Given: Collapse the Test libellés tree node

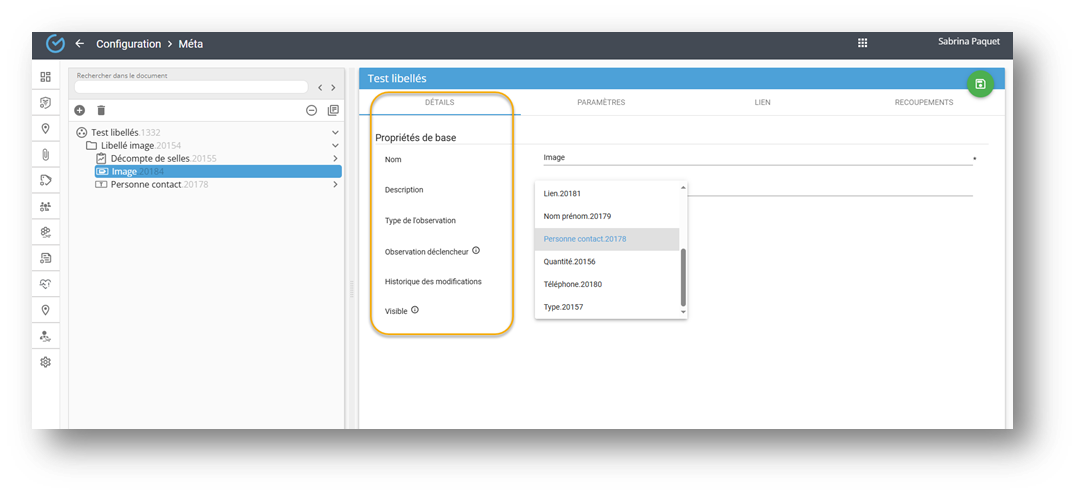Looking at the screenshot, I should click(335, 132).
